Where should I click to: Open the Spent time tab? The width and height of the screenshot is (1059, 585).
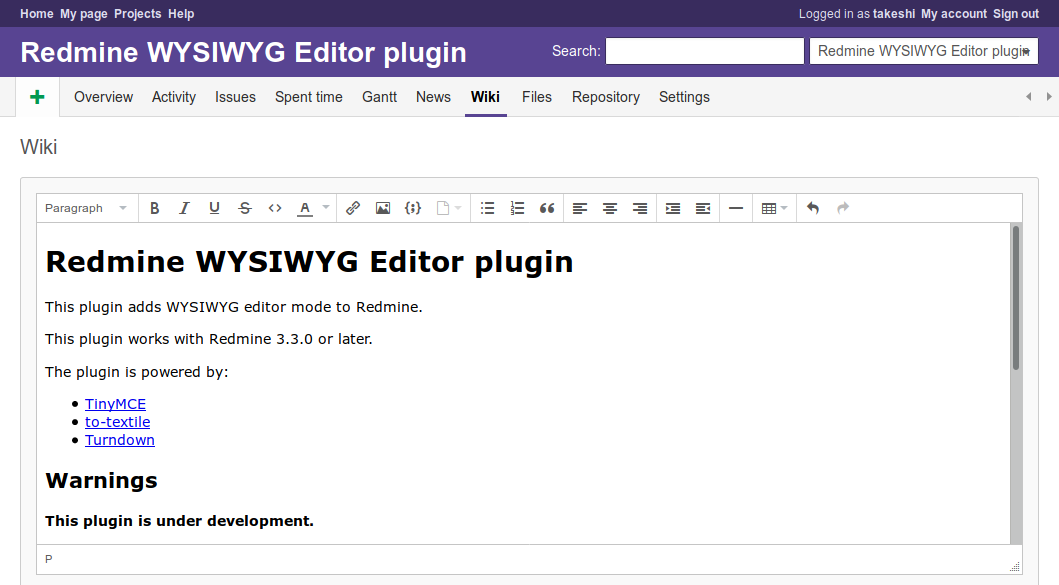(309, 97)
